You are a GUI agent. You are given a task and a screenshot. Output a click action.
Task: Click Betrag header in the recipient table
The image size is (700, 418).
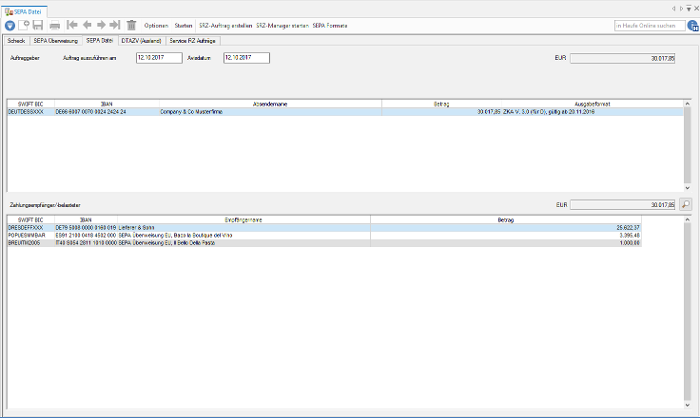tap(506, 220)
